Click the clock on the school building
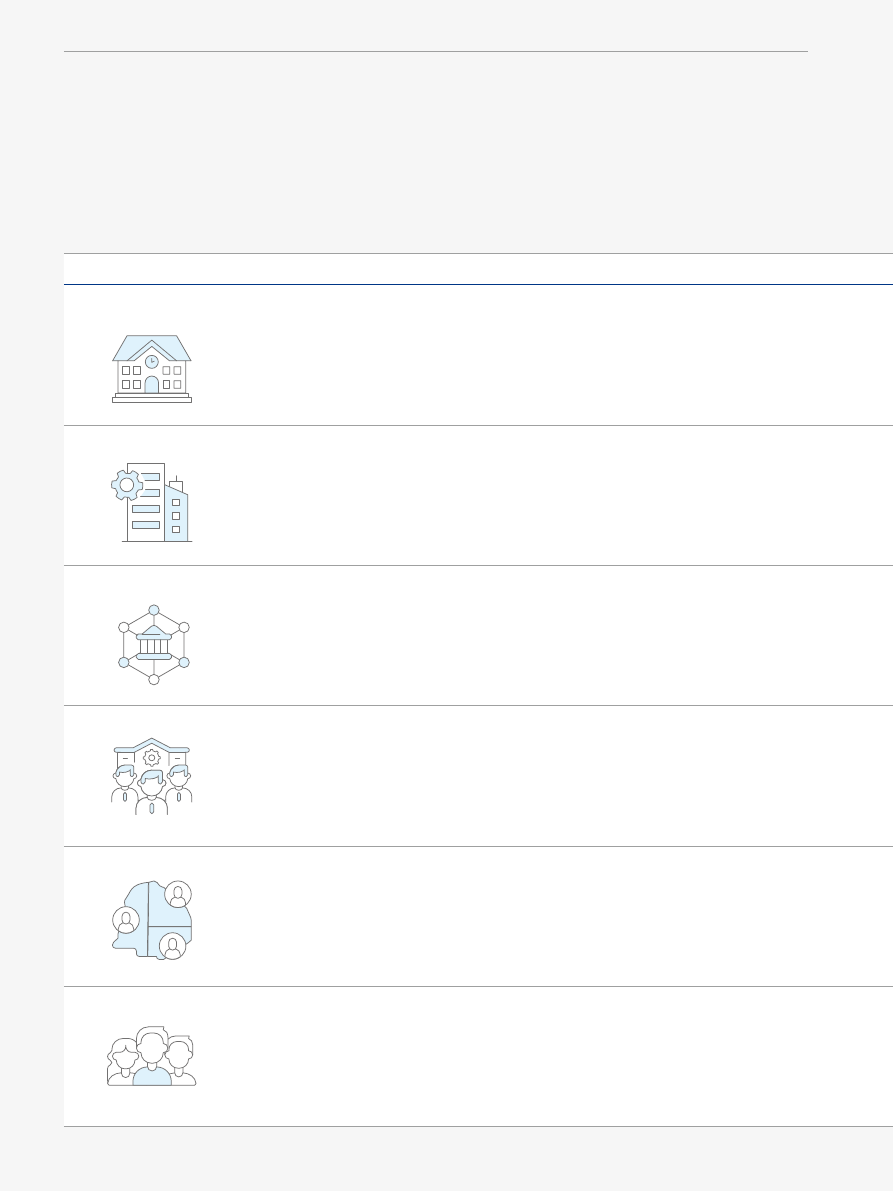 tap(151, 361)
